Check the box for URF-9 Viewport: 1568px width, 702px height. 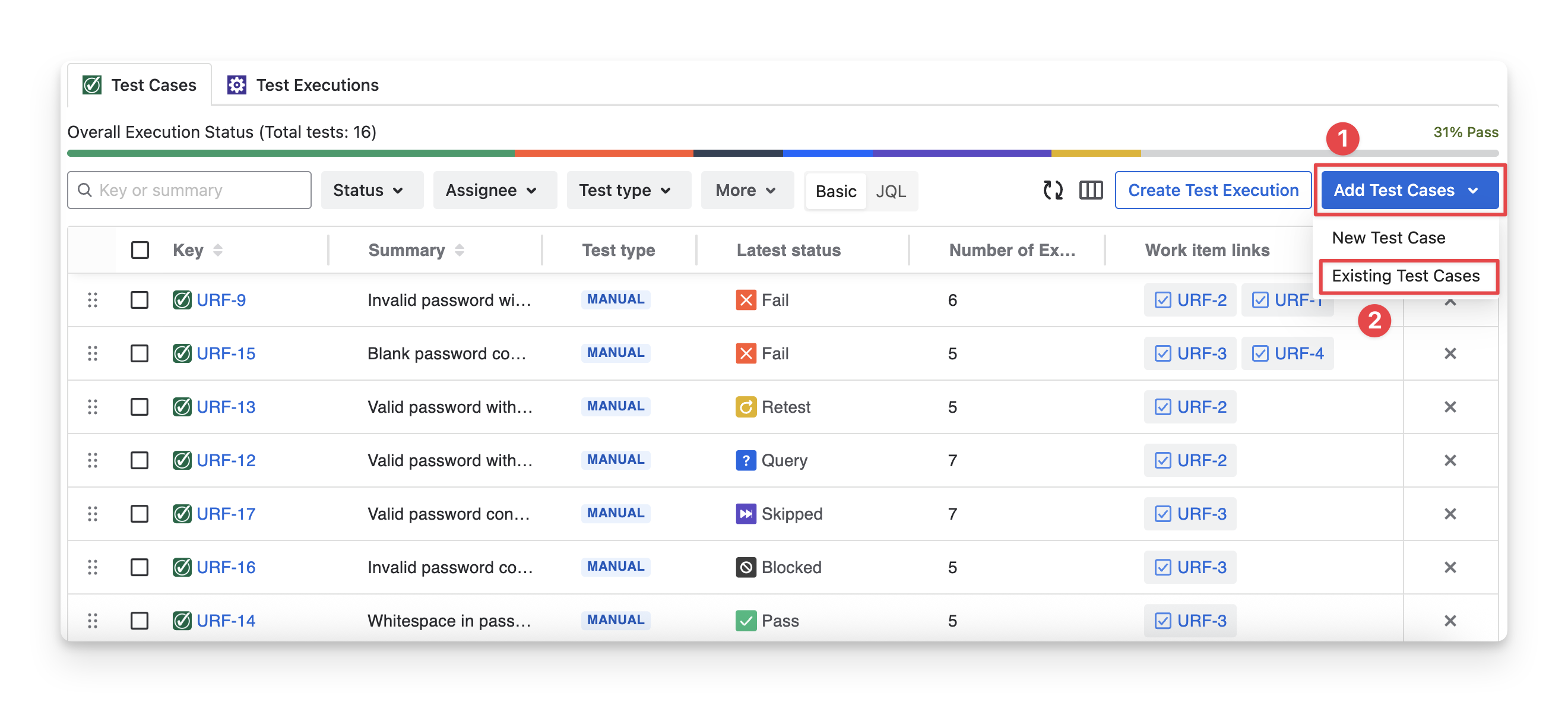pyautogui.click(x=140, y=300)
